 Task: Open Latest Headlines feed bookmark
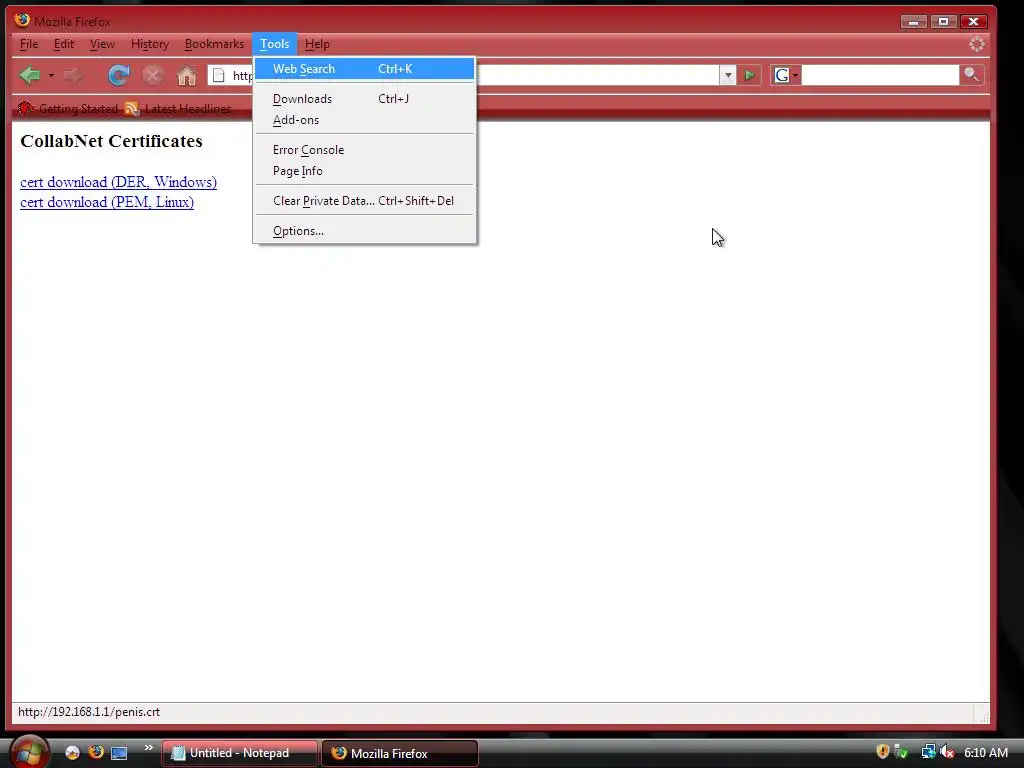(178, 108)
